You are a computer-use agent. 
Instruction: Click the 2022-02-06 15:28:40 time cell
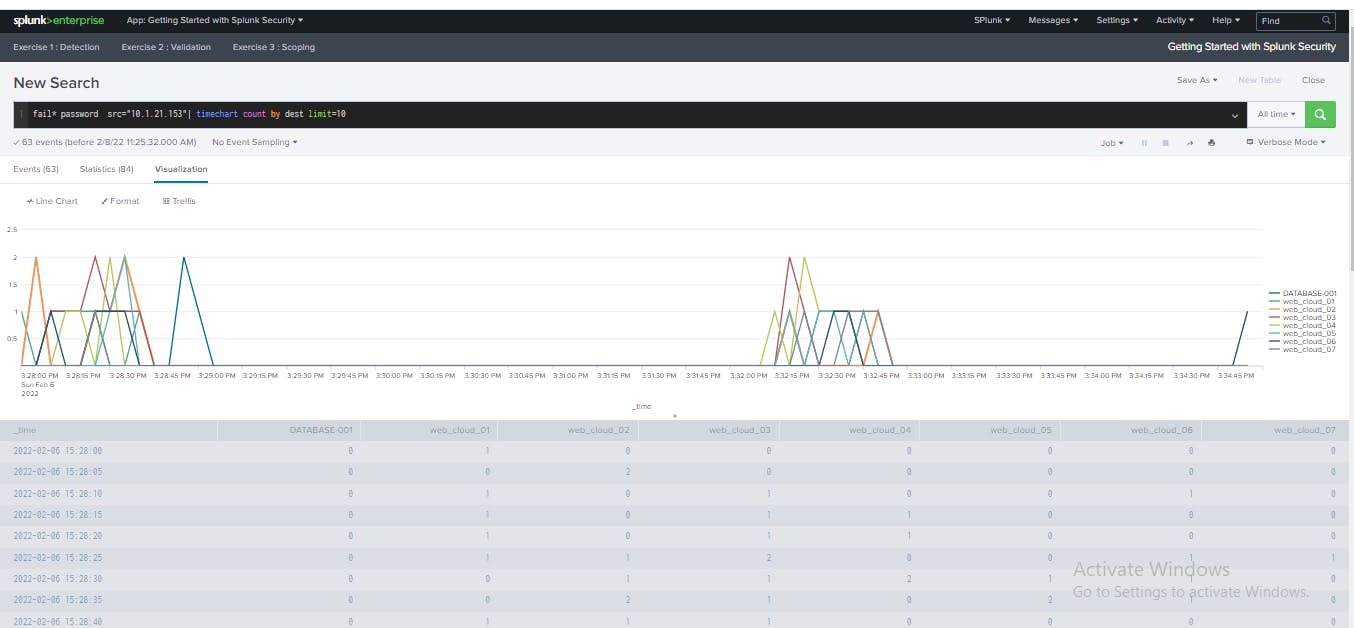(x=58, y=622)
